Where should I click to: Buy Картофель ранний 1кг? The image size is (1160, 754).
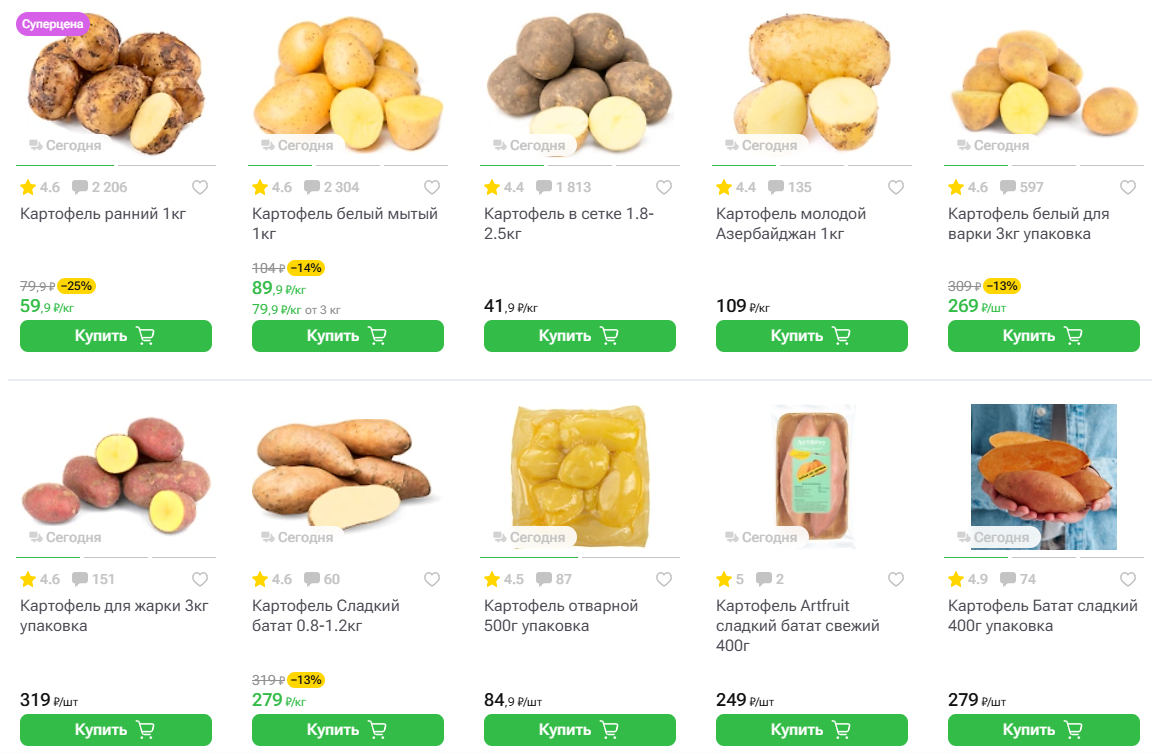[116, 336]
